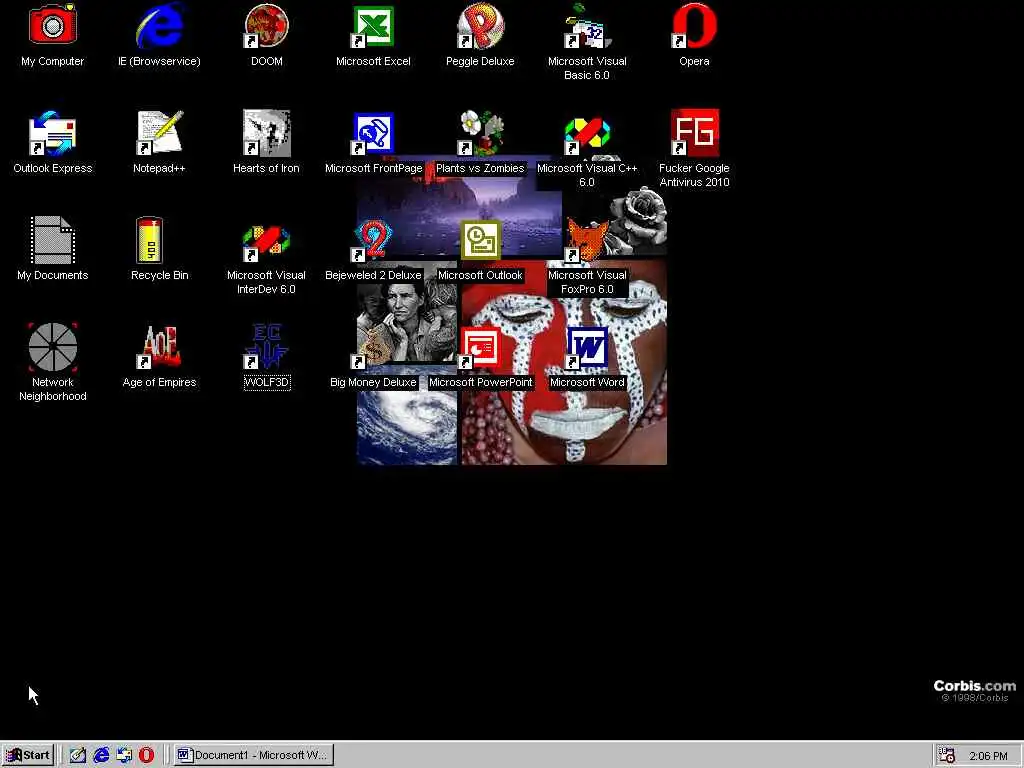1024x768 pixels.
Task: Open the Start menu button
Action: click(x=27, y=755)
